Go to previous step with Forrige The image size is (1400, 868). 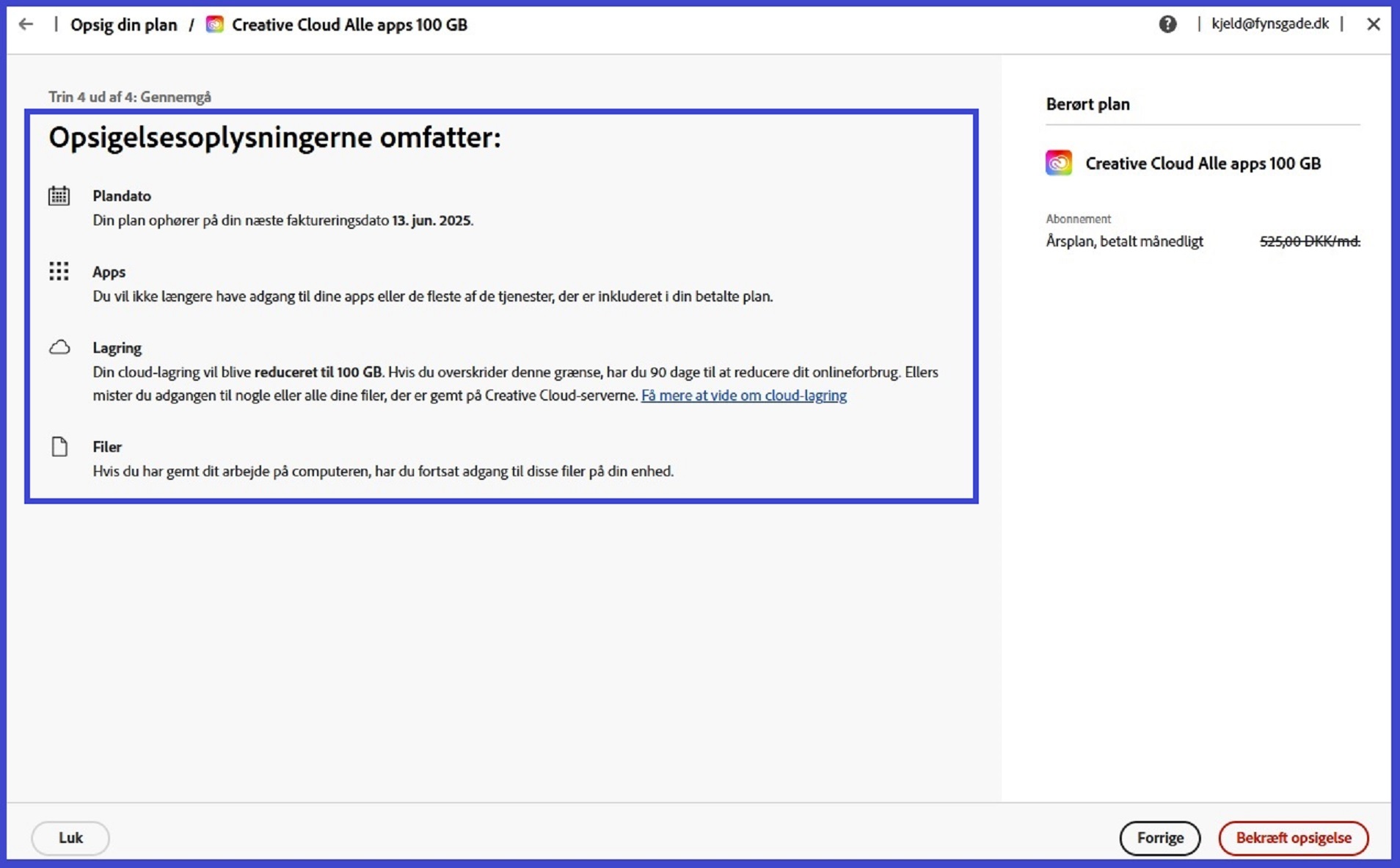[1160, 838]
